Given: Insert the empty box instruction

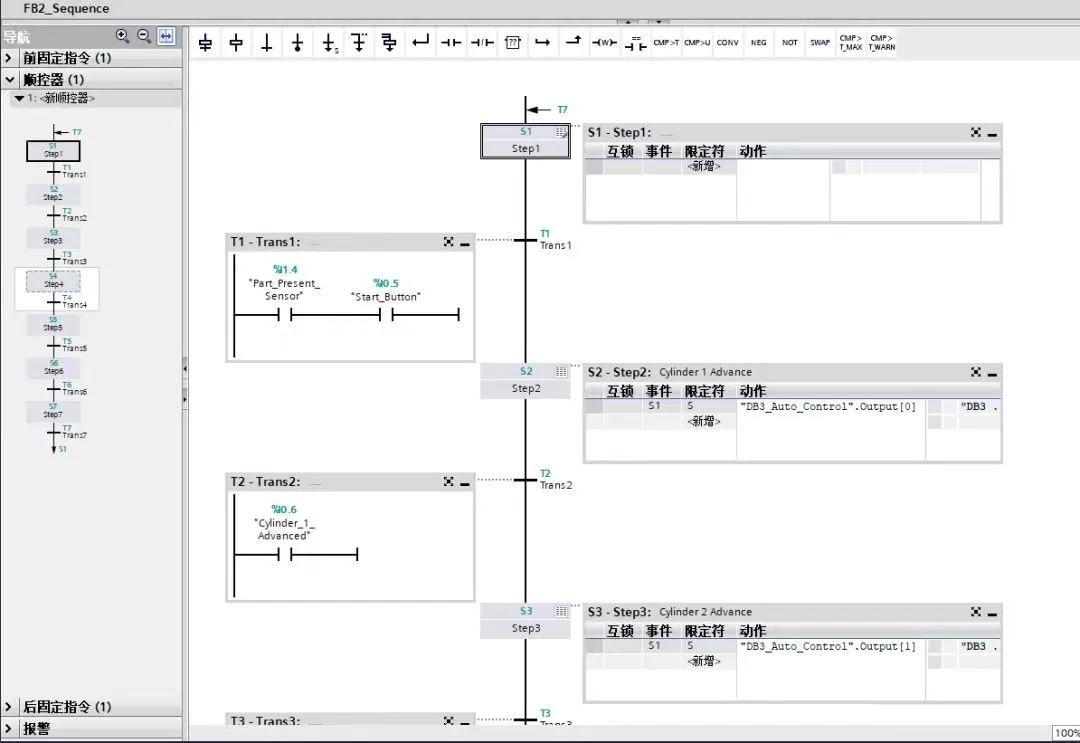Looking at the screenshot, I should (x=512, y=43).
